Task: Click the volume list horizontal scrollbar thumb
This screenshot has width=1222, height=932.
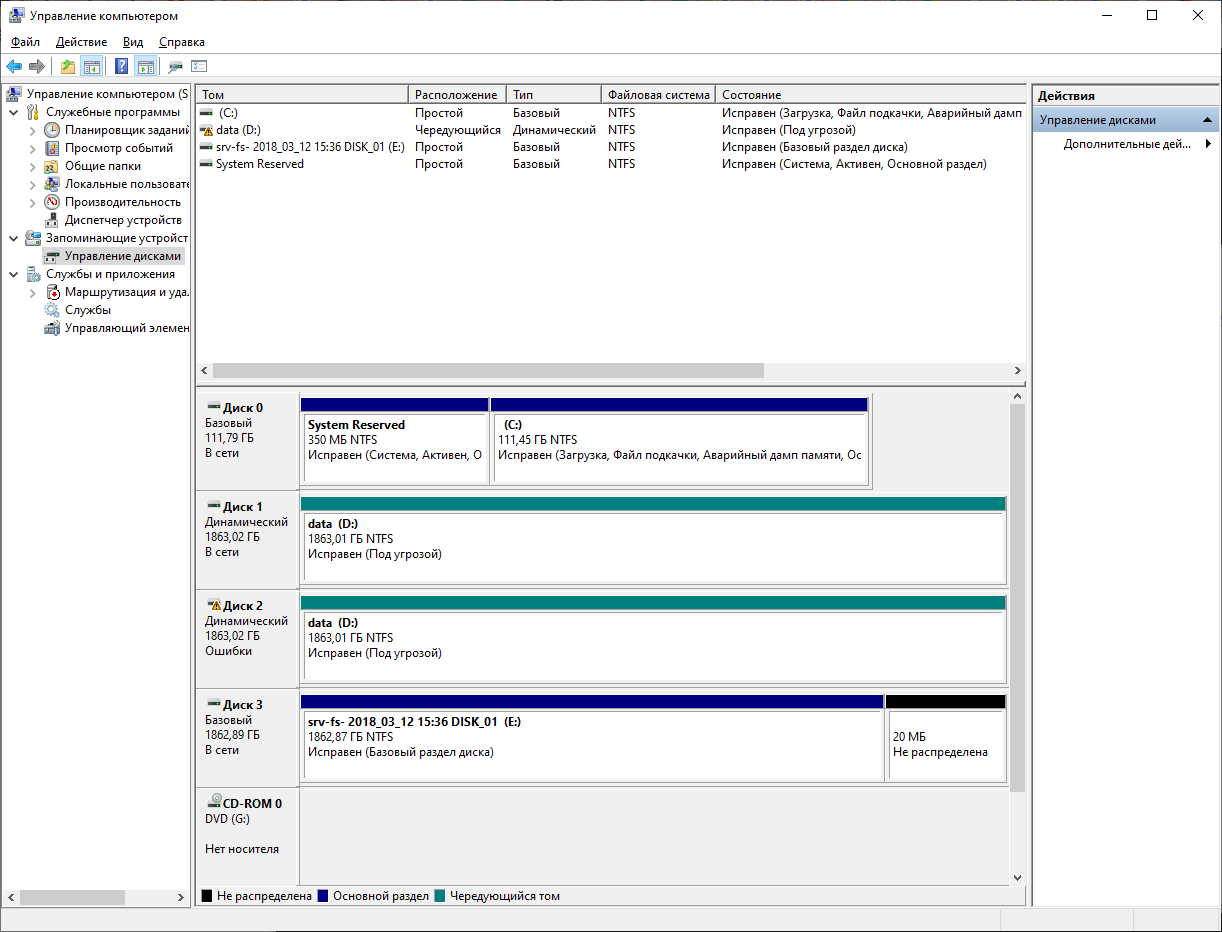Action: 488,370
